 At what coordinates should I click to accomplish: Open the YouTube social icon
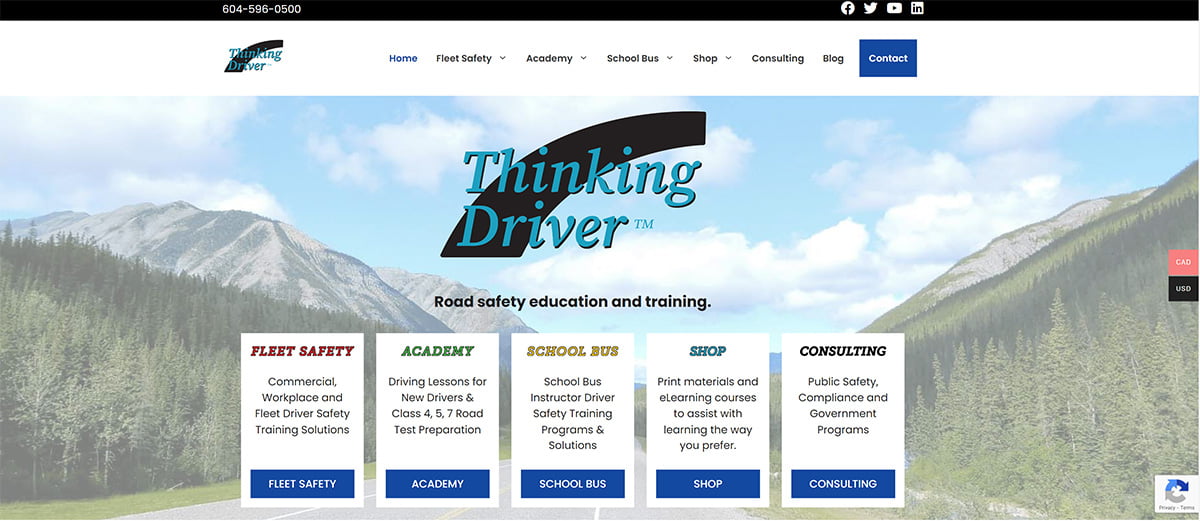[x=894, y=9]
